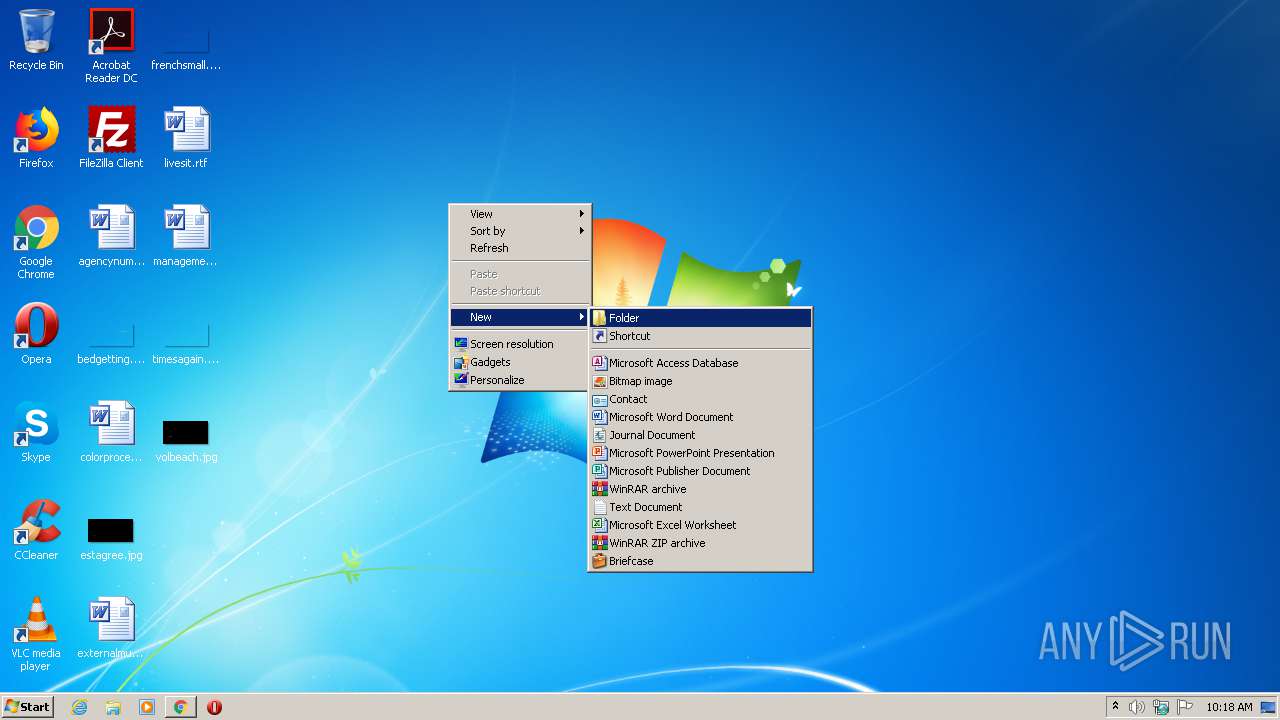
Task: Launch Internet Explorer from the taskbar
Action: [80, 707]
